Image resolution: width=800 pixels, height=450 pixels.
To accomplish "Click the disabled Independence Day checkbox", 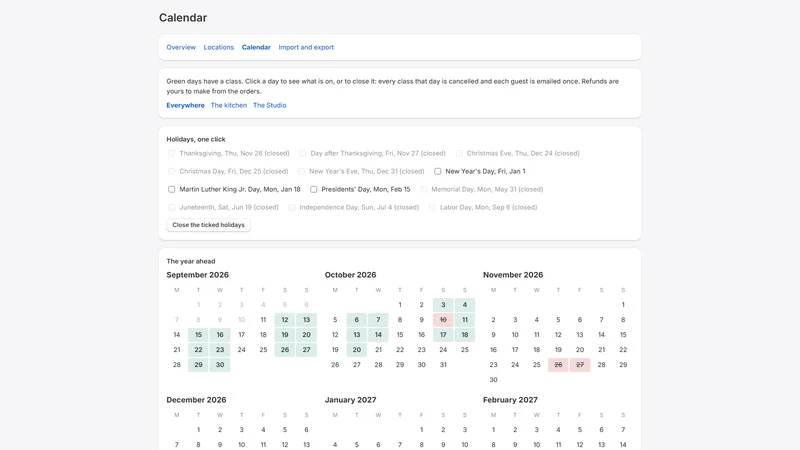I will coord(292,207).
